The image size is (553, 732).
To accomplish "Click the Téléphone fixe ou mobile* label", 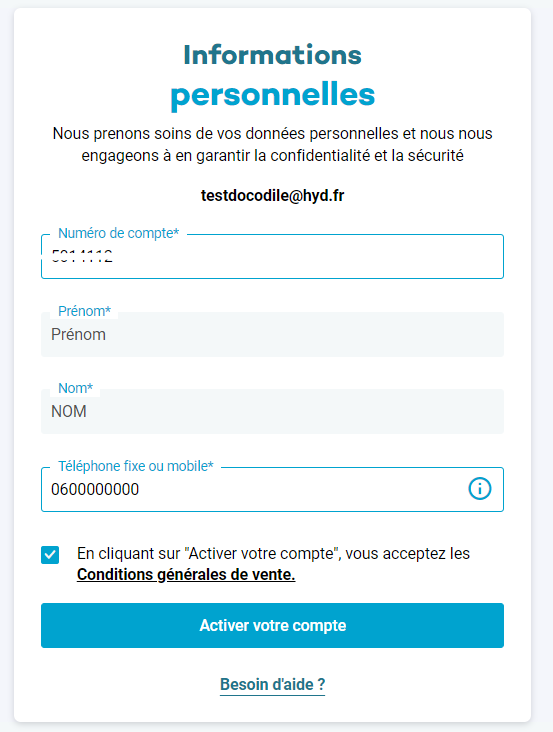I will click(x=136, y=466).
